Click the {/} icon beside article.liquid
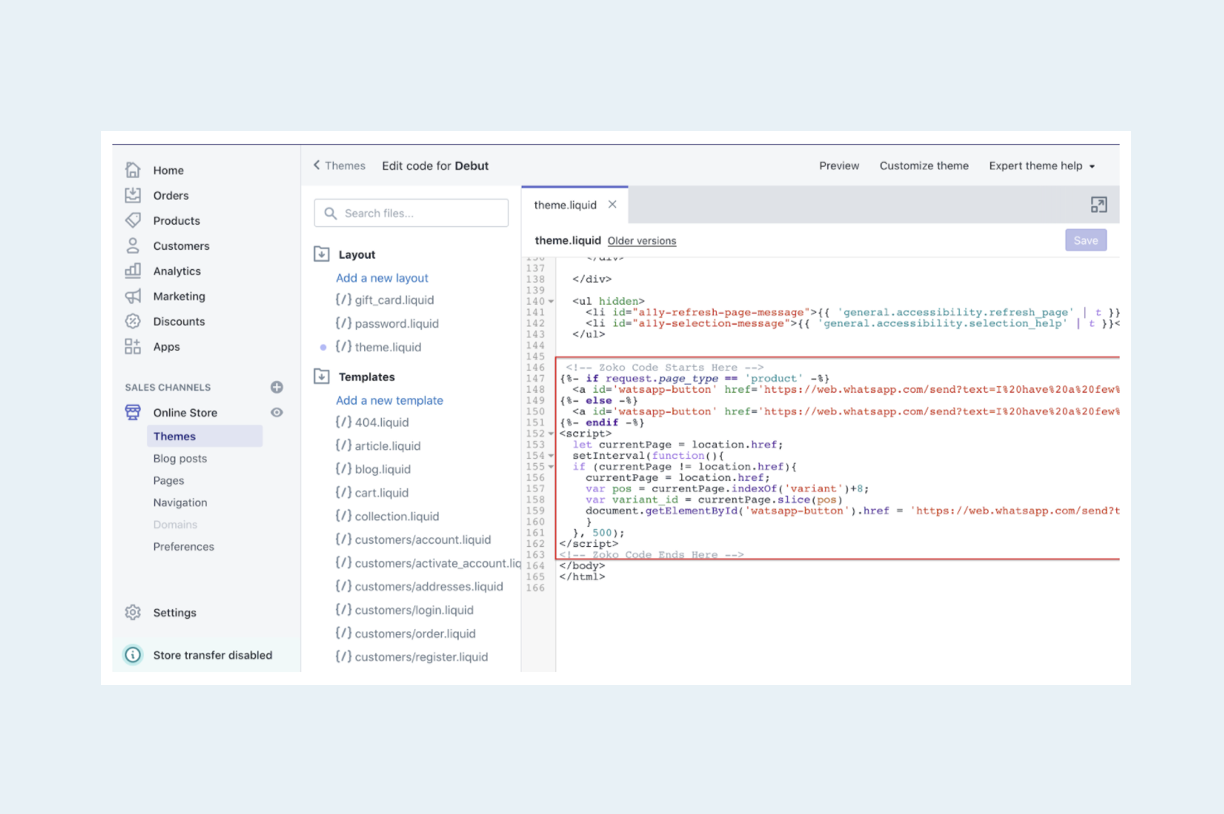The width and height of the screenshot is (1224, 814). pyautogui.click(x=343, y=446)
